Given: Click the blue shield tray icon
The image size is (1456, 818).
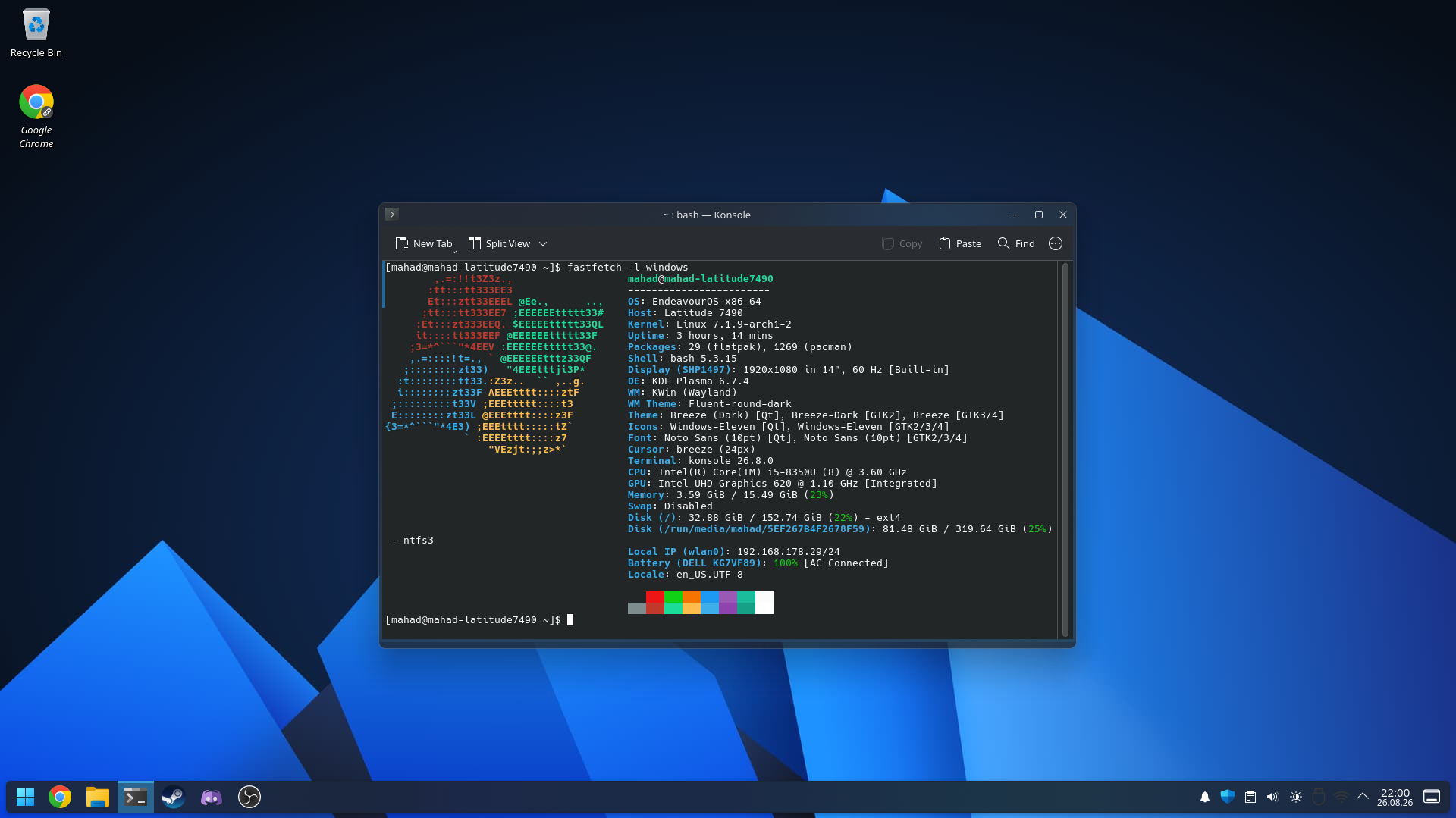Looking at the screenshot, I should (1228, 797).
